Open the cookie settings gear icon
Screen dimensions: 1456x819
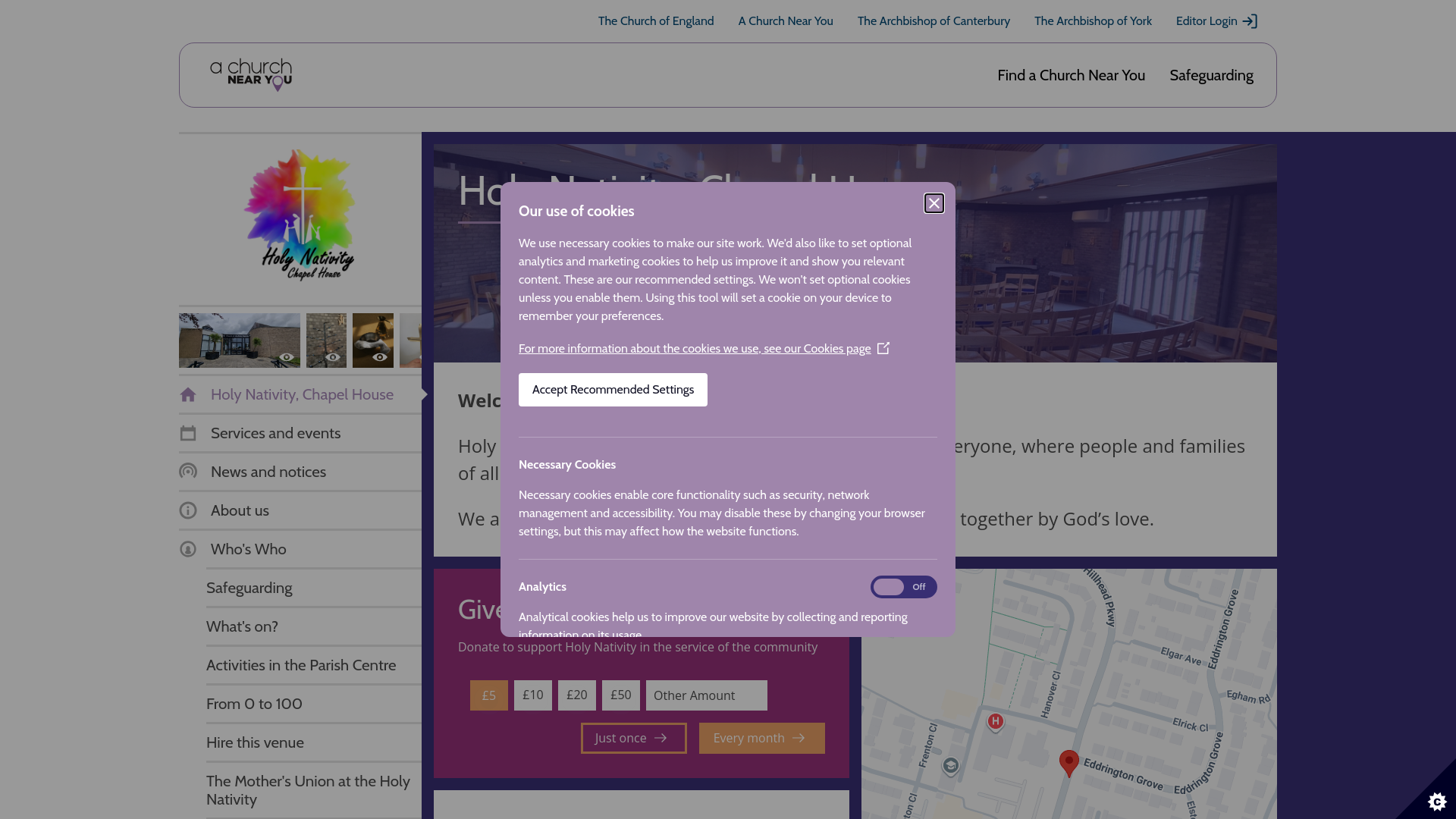click(1437, 801)
